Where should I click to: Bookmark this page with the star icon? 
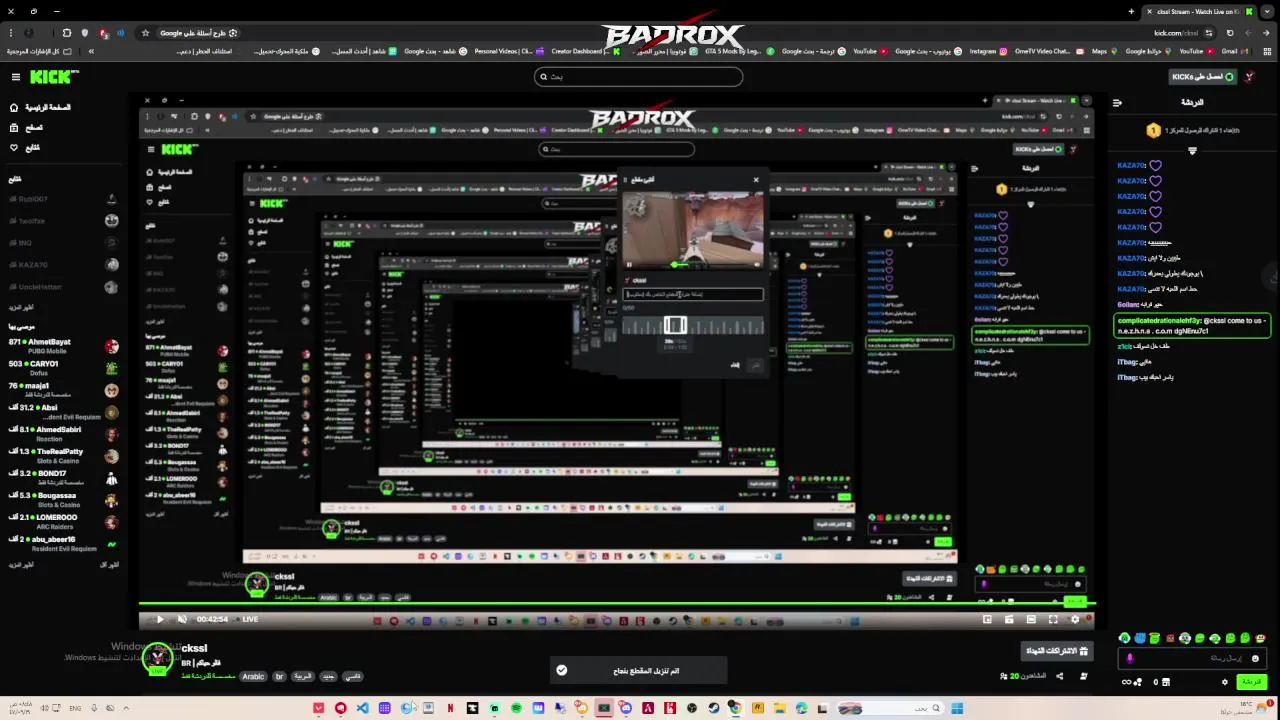pyautogui.click(x=145, y=33)
